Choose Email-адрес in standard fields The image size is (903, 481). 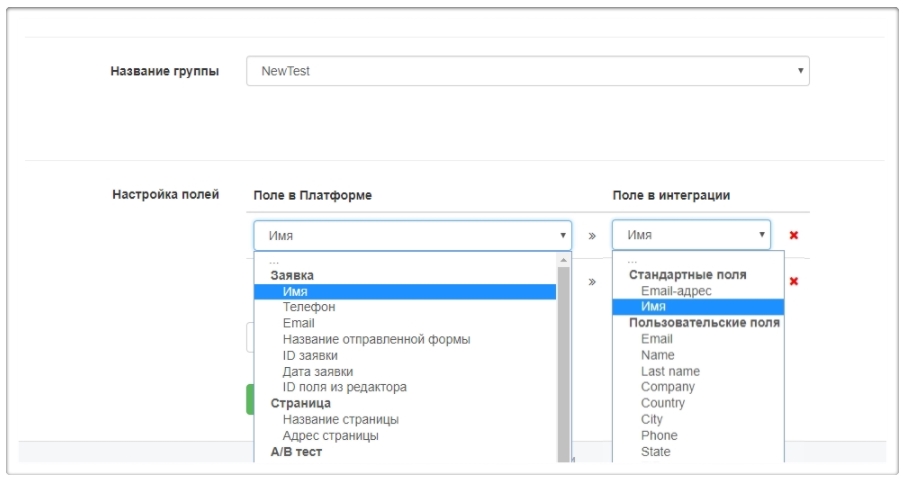click(x=676, y=291)
